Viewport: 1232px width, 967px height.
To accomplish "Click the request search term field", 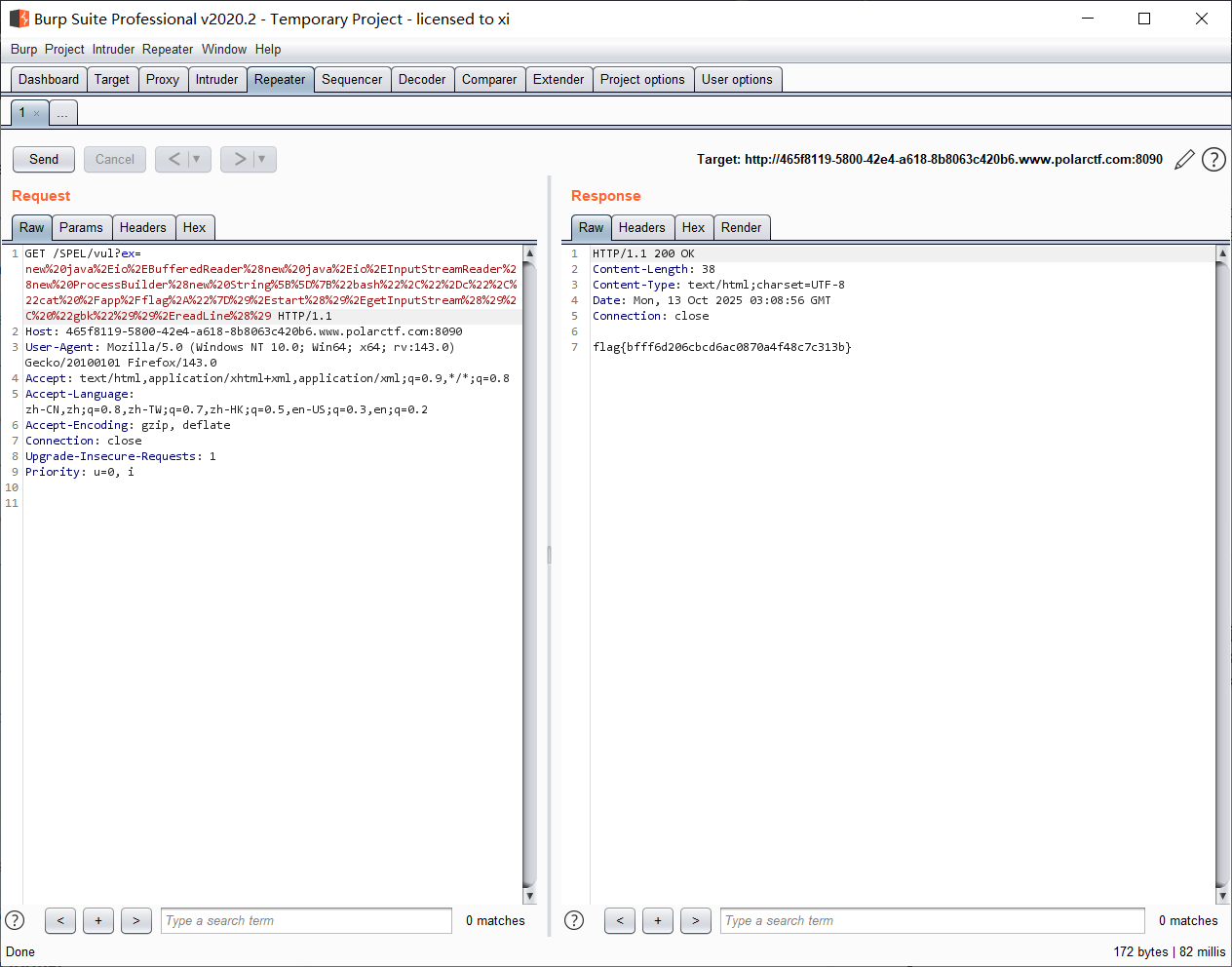I will (x=306, y=920).
